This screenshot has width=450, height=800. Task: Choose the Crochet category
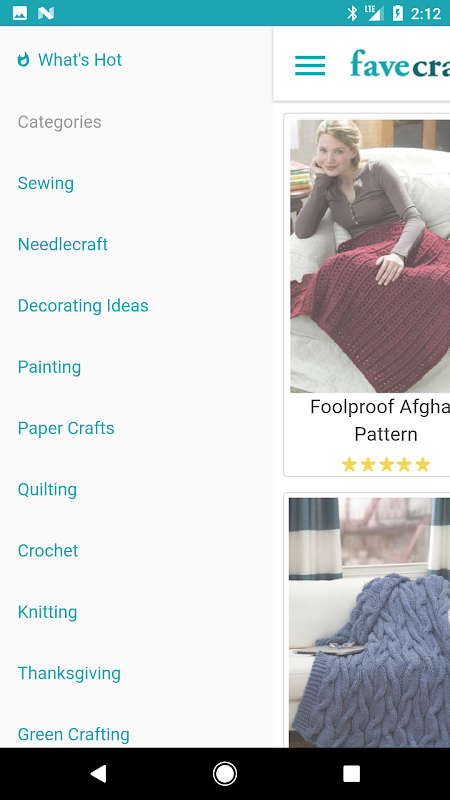[x=48, y=551]
